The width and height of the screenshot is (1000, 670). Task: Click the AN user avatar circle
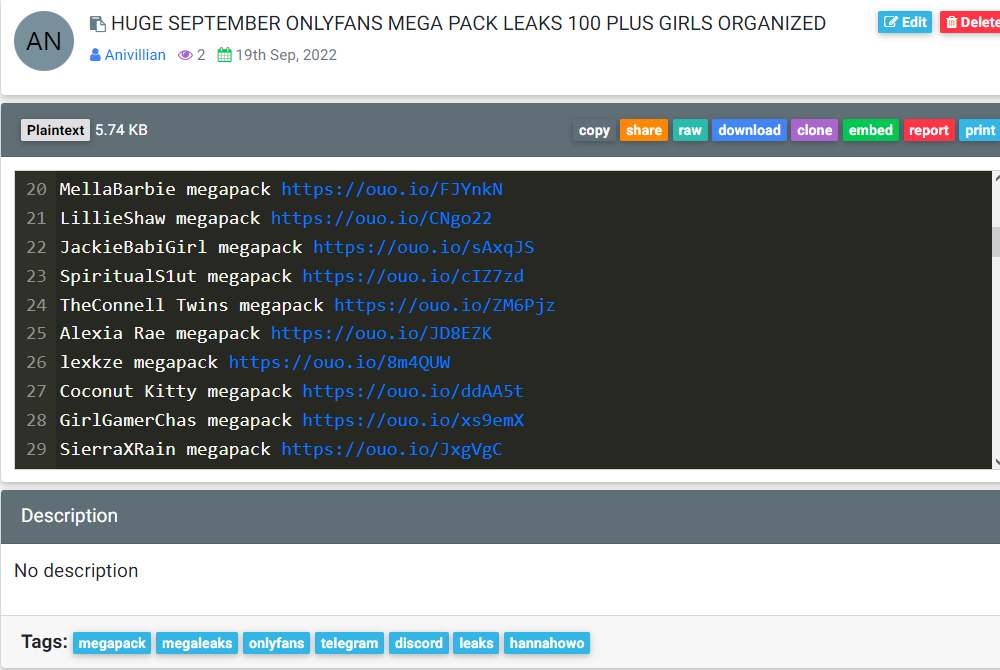click(44, 41)
